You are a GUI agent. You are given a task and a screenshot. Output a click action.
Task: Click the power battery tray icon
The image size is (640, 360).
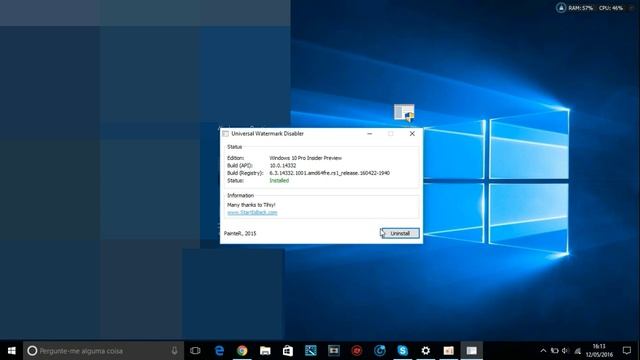click(x=554, y=351)
